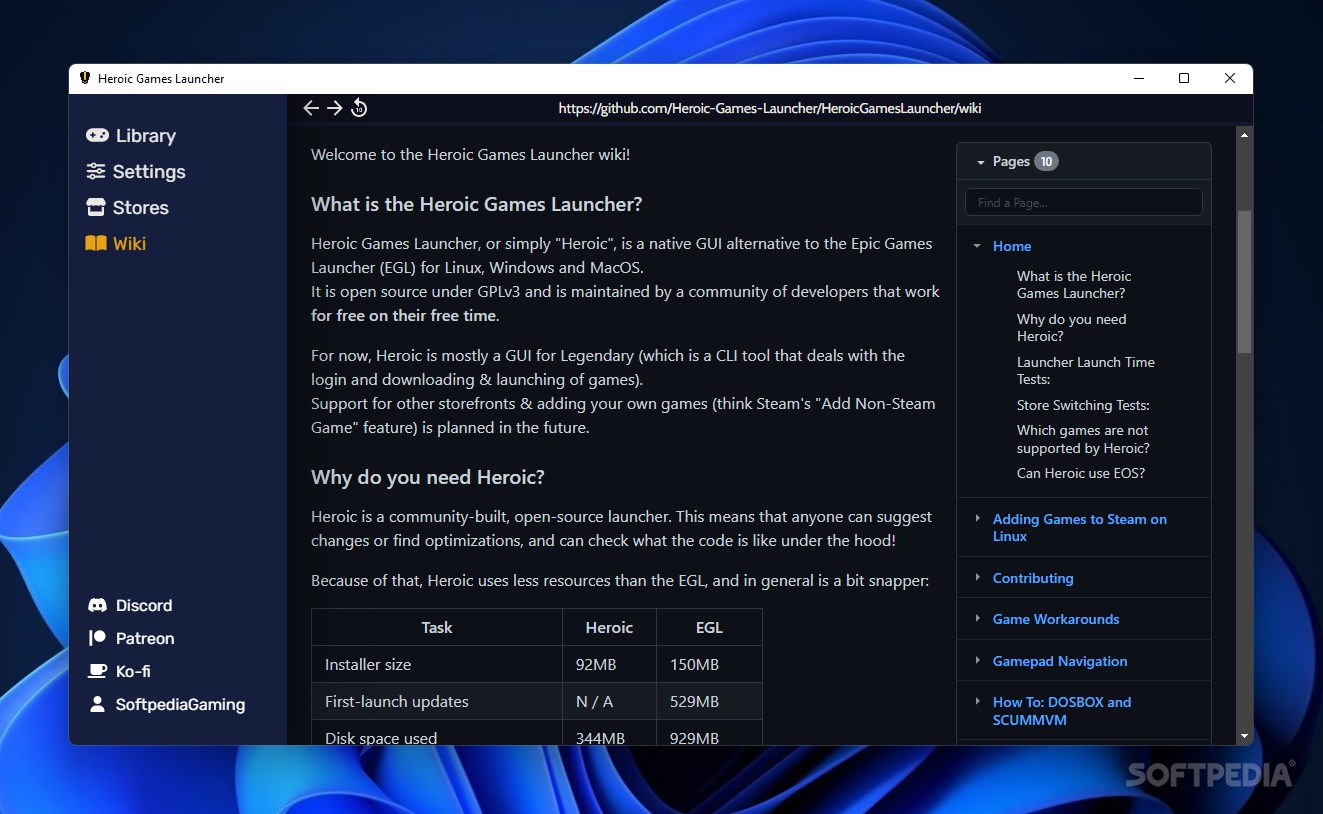
Task: Jump to 'Launcher Launch Time Tests:' section
Action: click(1086, 371)
